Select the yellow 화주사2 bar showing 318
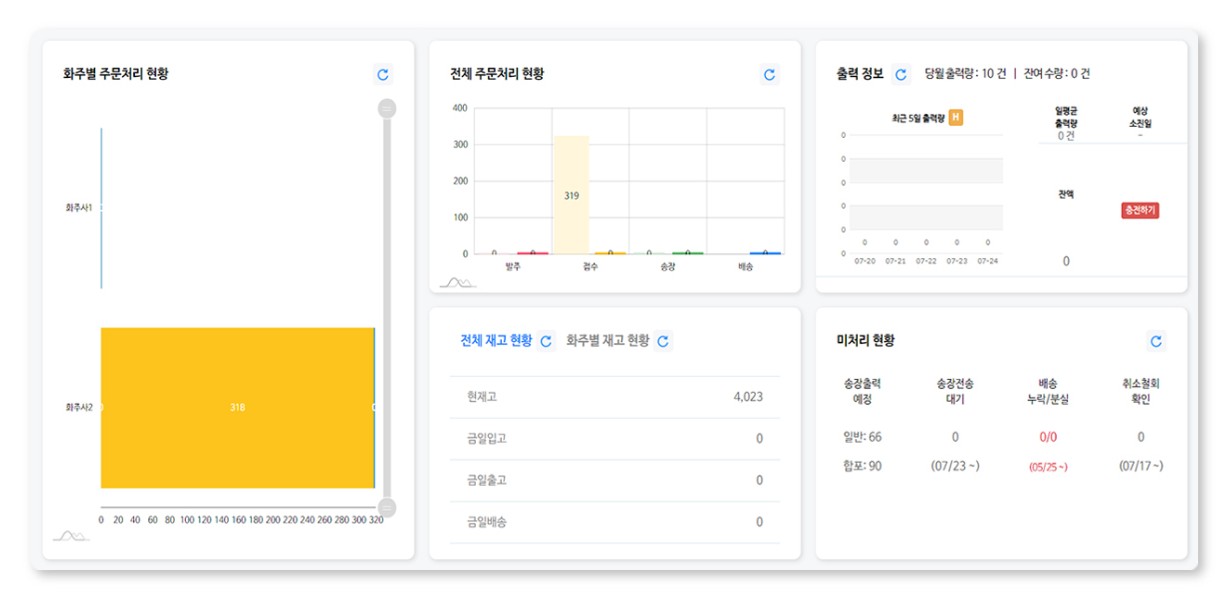Screen dimensions: 1227x612 tap(237, 408)
